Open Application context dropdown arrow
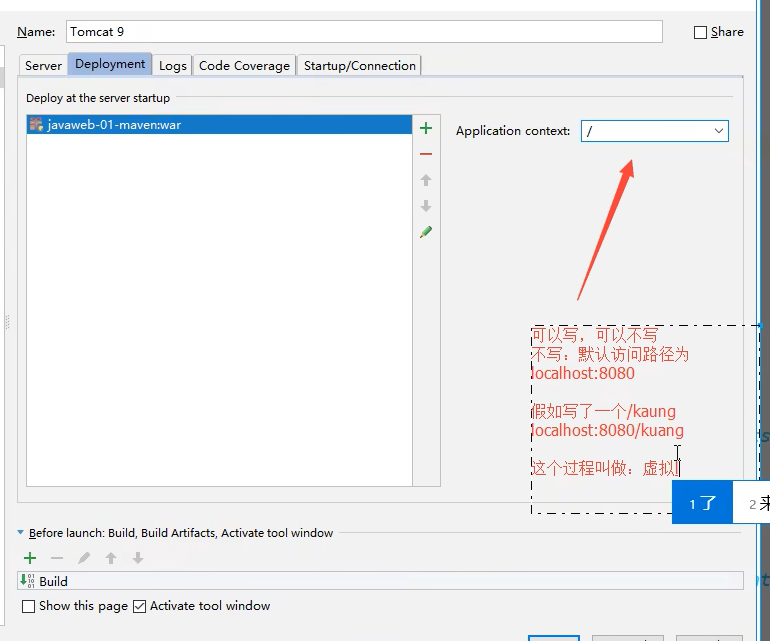This screenshot has width=770, height=641. pyautogui.click(x=718, y=131)
